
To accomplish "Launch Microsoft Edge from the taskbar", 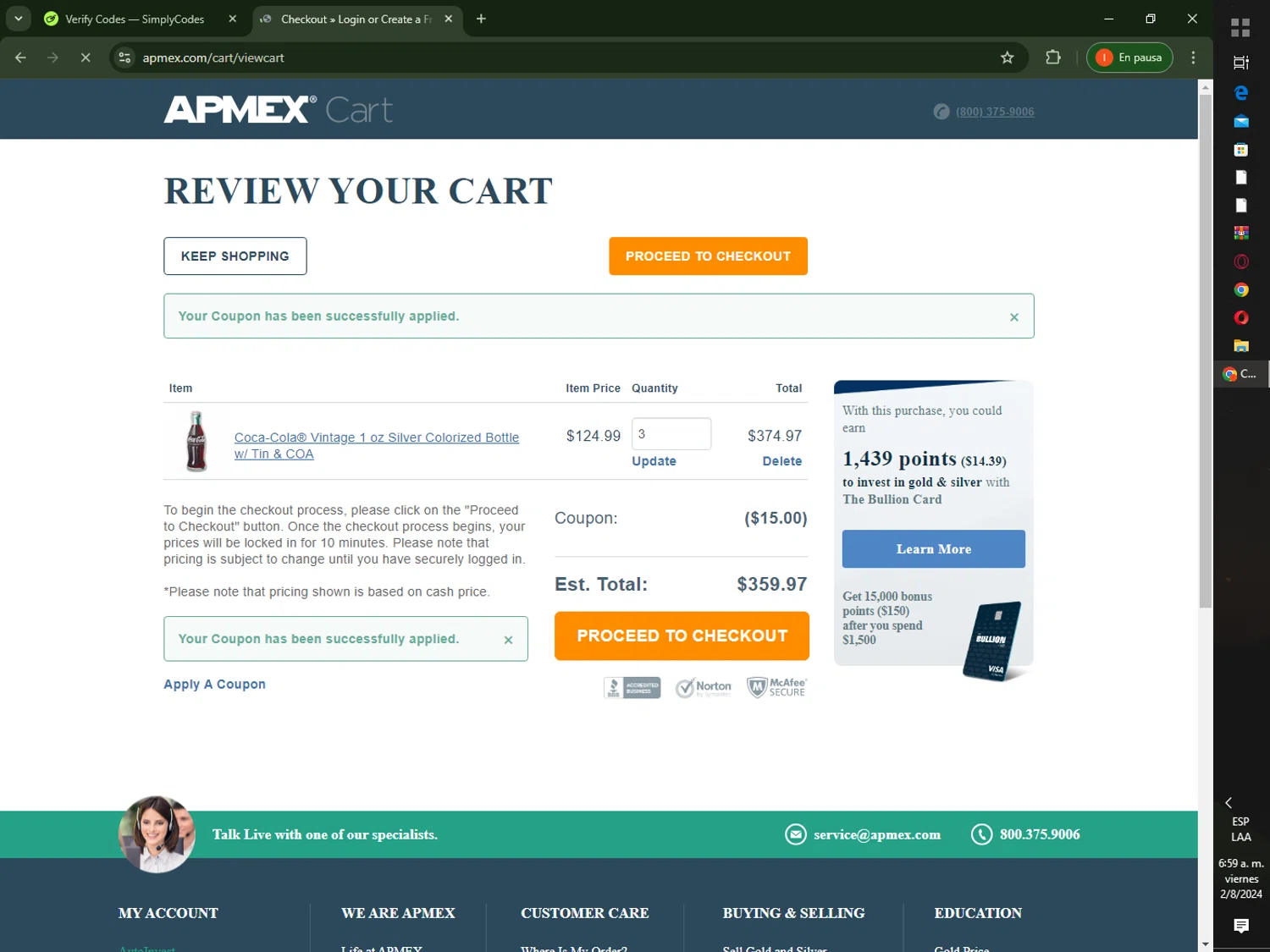I will [1240, 92].
